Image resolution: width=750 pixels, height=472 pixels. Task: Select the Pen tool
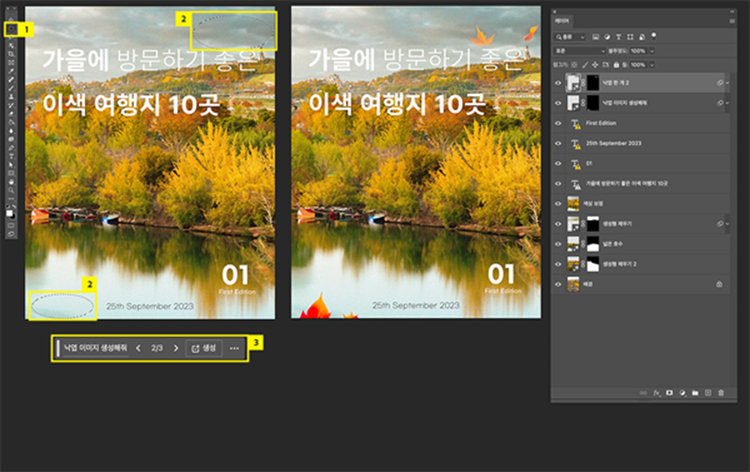click(x=11, y=148)
